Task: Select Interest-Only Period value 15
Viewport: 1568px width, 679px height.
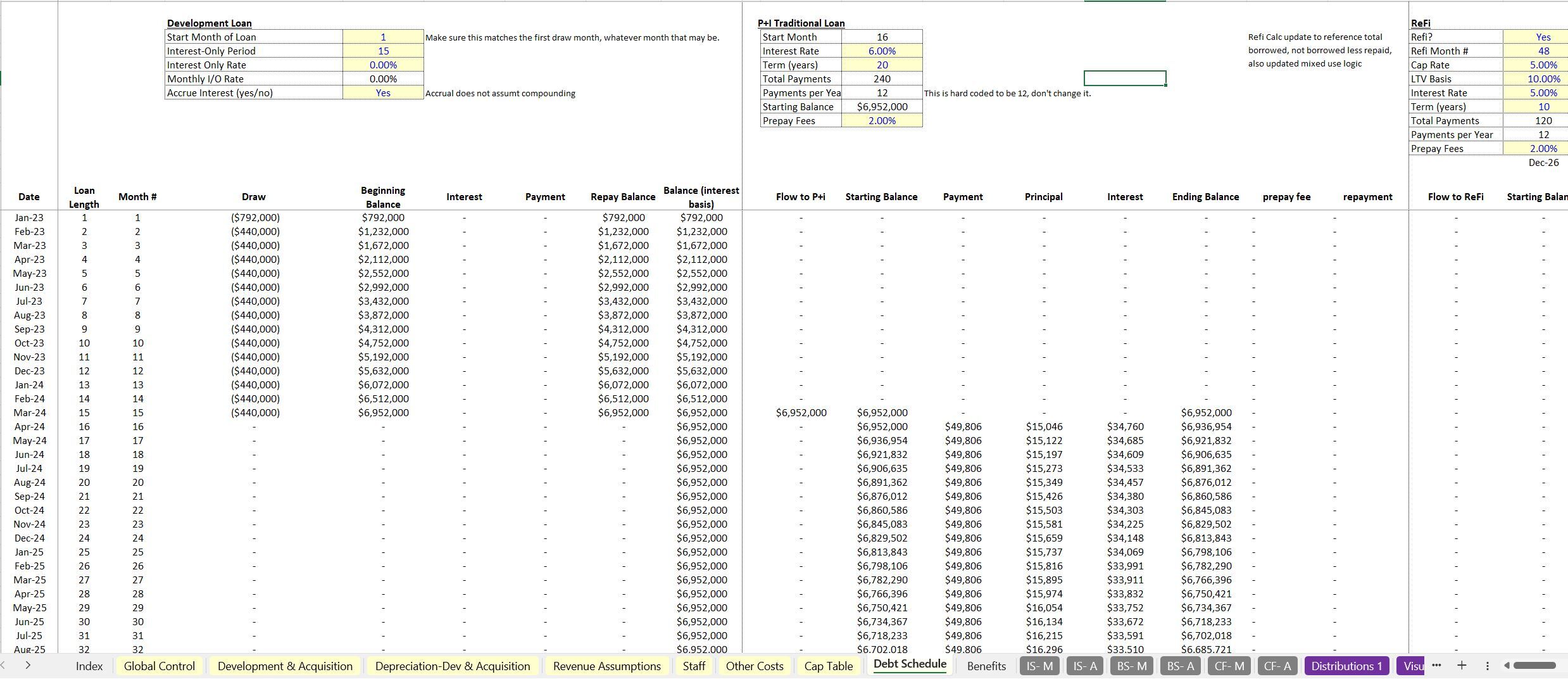Action: (x=383, y=51)
